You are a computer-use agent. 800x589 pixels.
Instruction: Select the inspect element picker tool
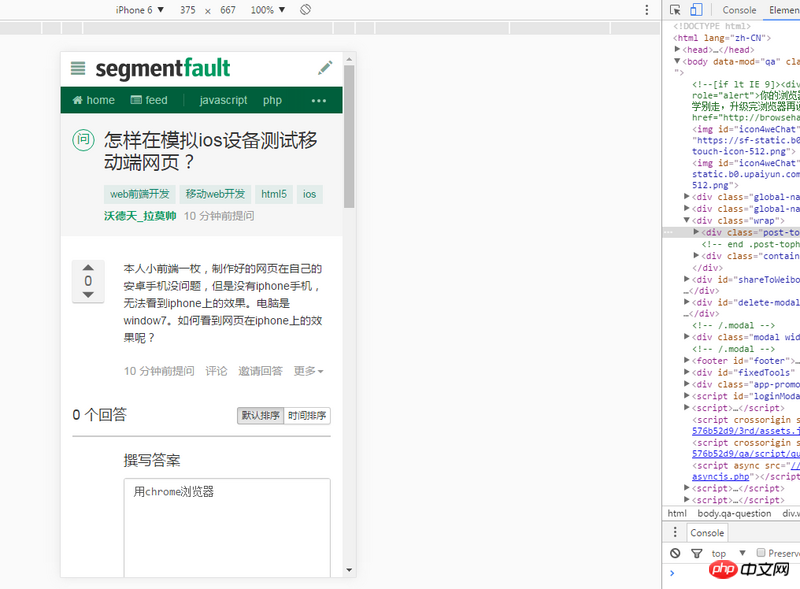[x=676, y=10]
